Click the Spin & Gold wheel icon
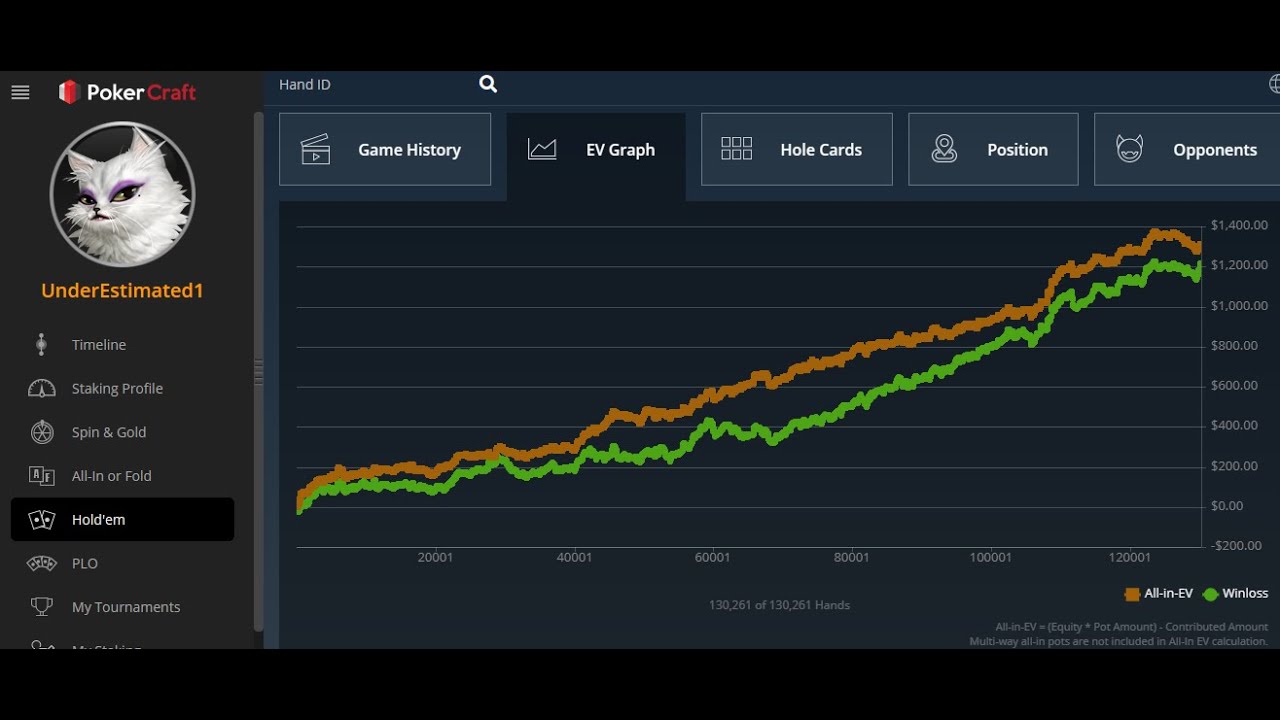This screenshot has height=720, width=1280. tap(41, 432)
